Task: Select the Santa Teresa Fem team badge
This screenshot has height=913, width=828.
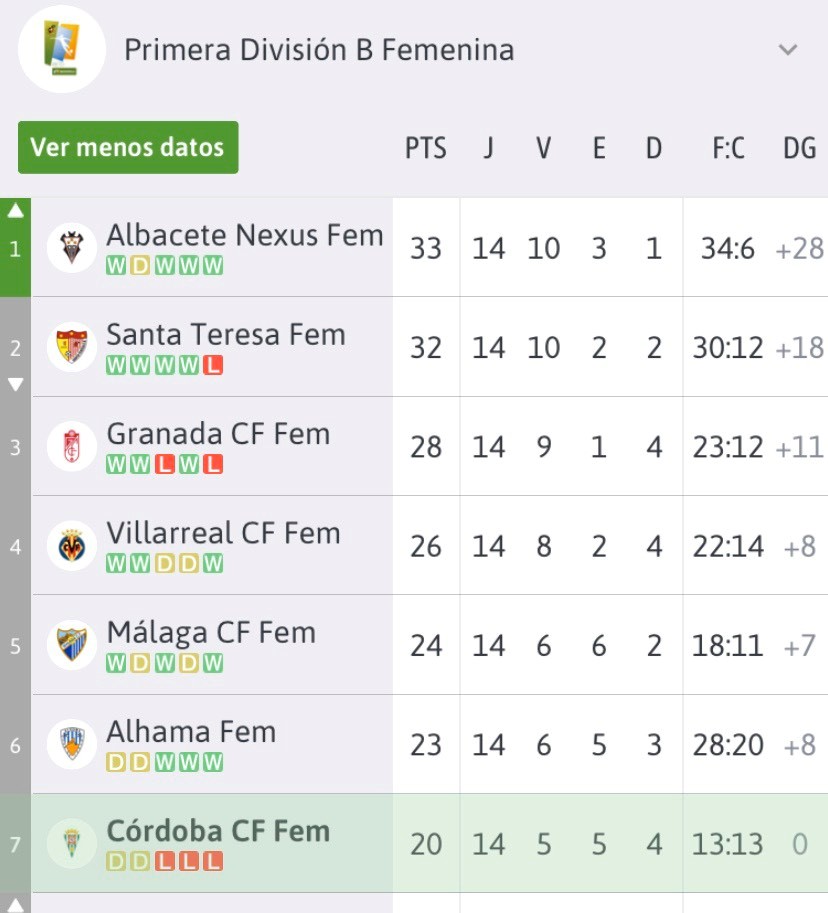Action: pyautogui.click(x=72, y=347)
